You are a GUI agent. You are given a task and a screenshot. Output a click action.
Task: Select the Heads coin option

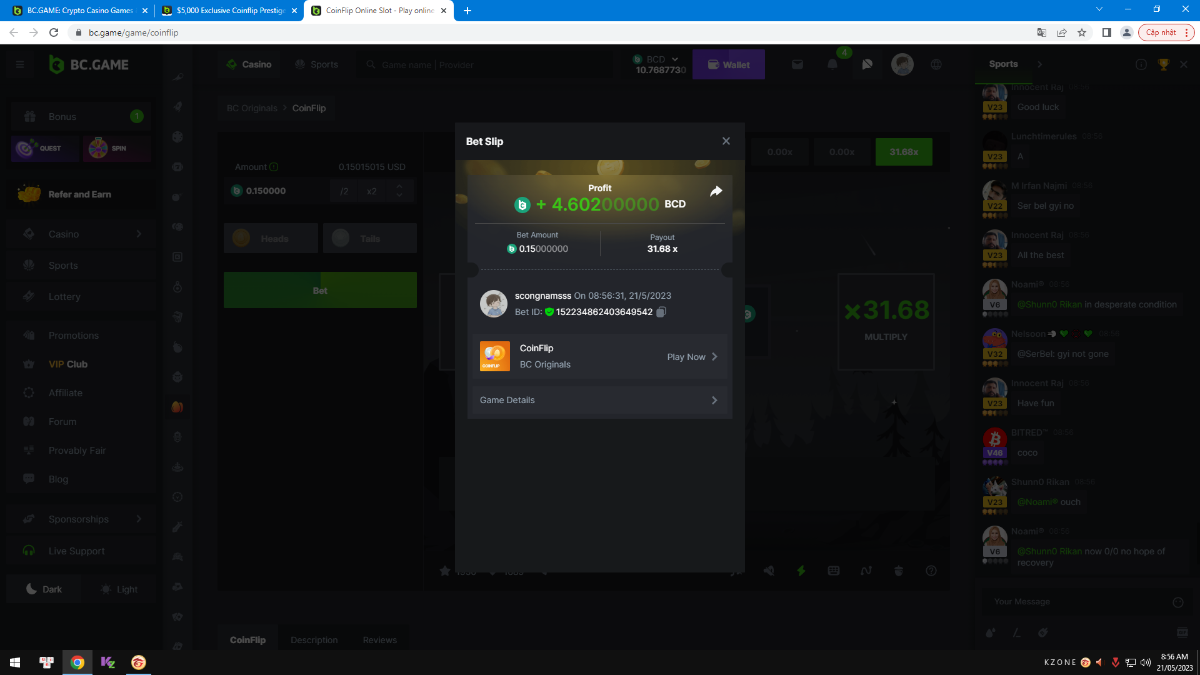270,238
